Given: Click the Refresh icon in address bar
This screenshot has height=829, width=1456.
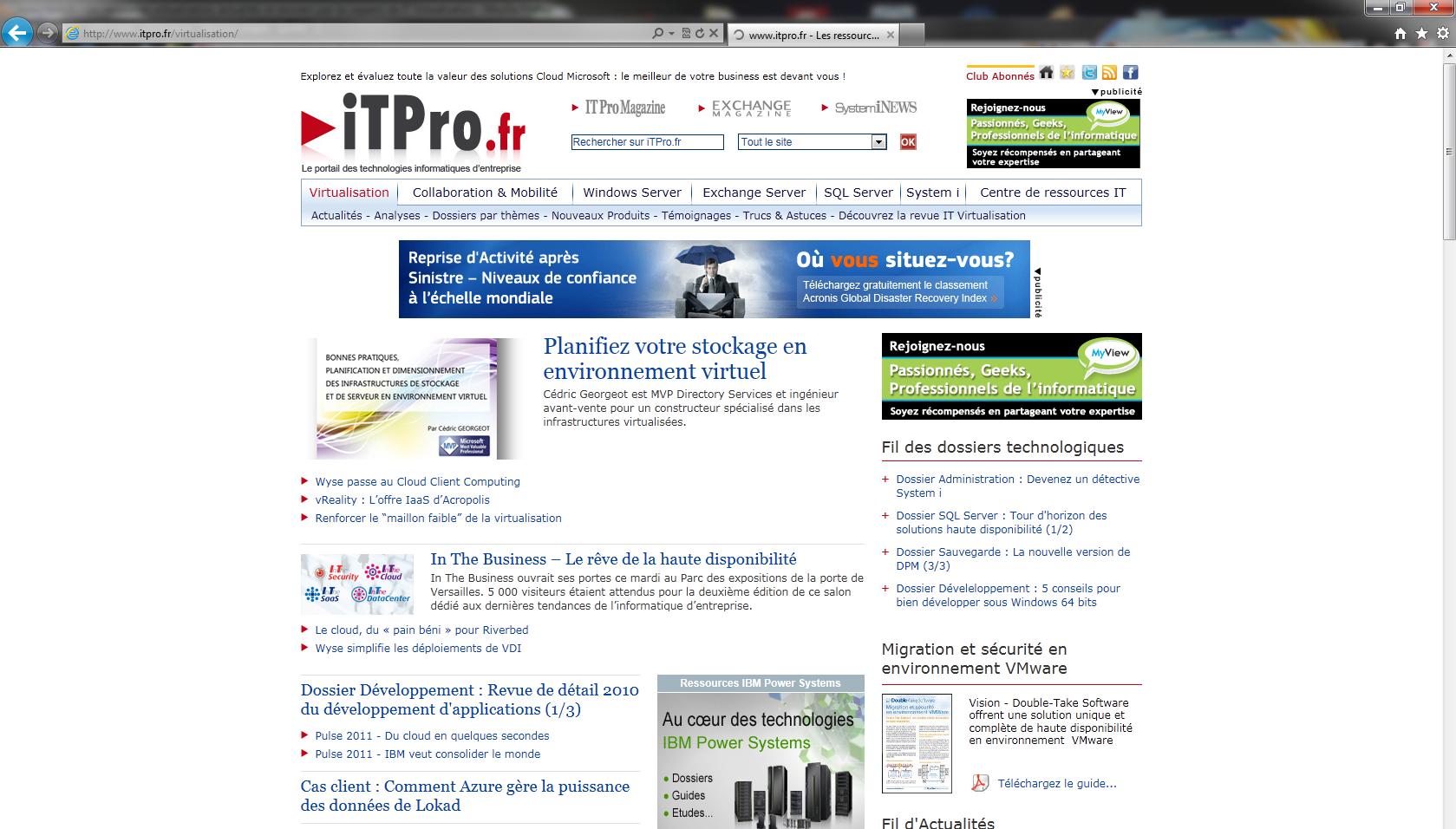Looking at the screenshot, I should [700, 33].
